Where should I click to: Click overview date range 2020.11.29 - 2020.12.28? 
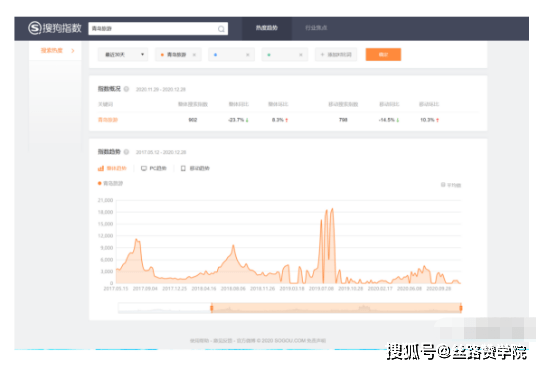[x=161, y=89]
